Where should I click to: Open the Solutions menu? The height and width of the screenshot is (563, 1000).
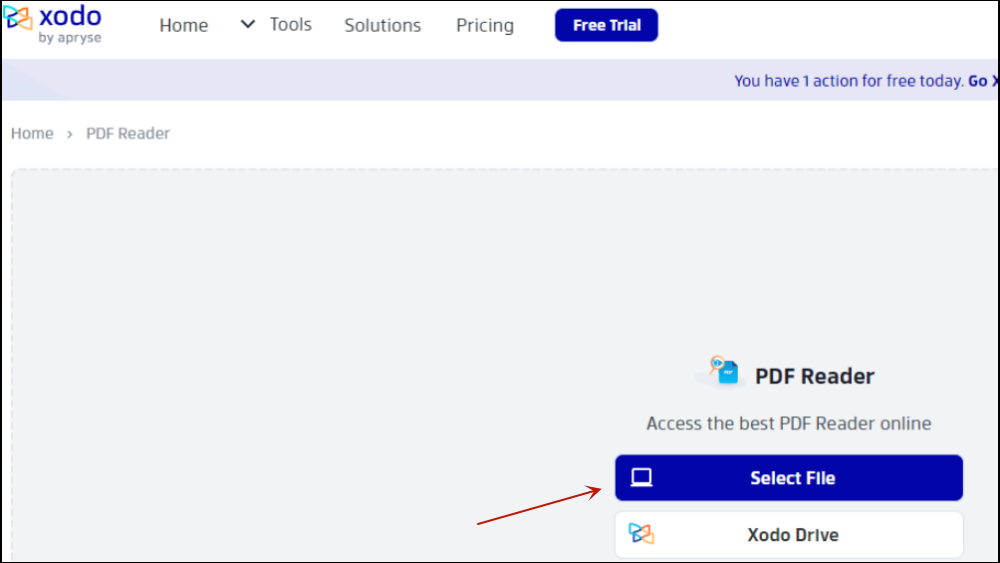coord(383,26)
